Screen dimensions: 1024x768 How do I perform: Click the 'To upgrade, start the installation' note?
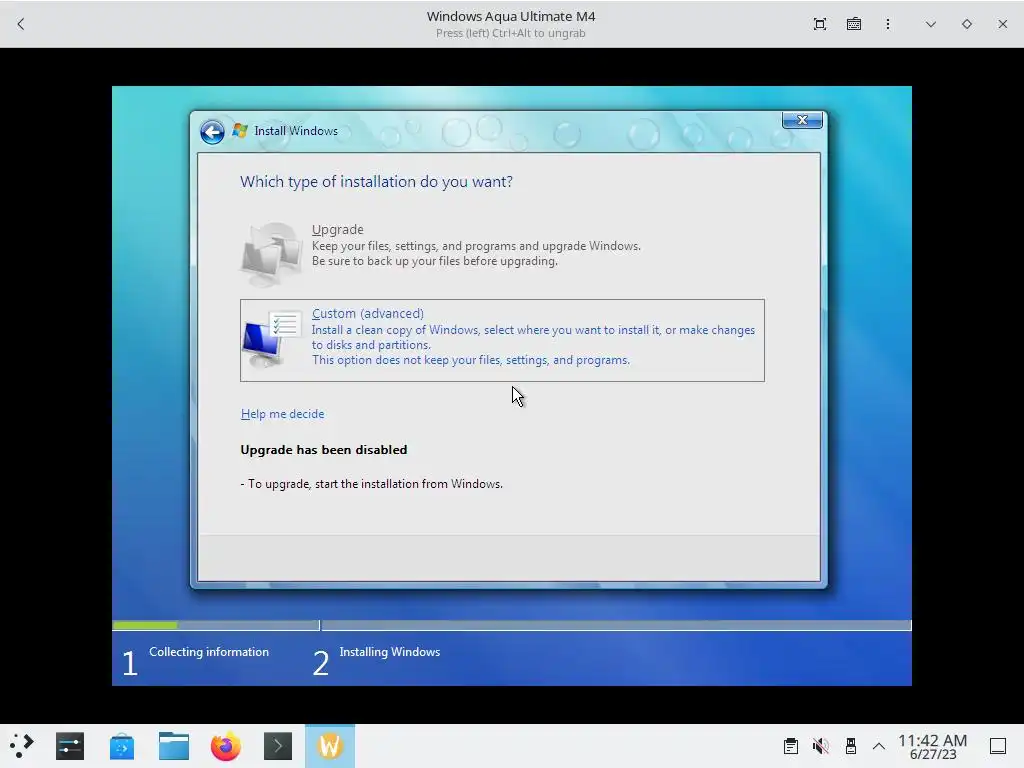pos(372,484)
